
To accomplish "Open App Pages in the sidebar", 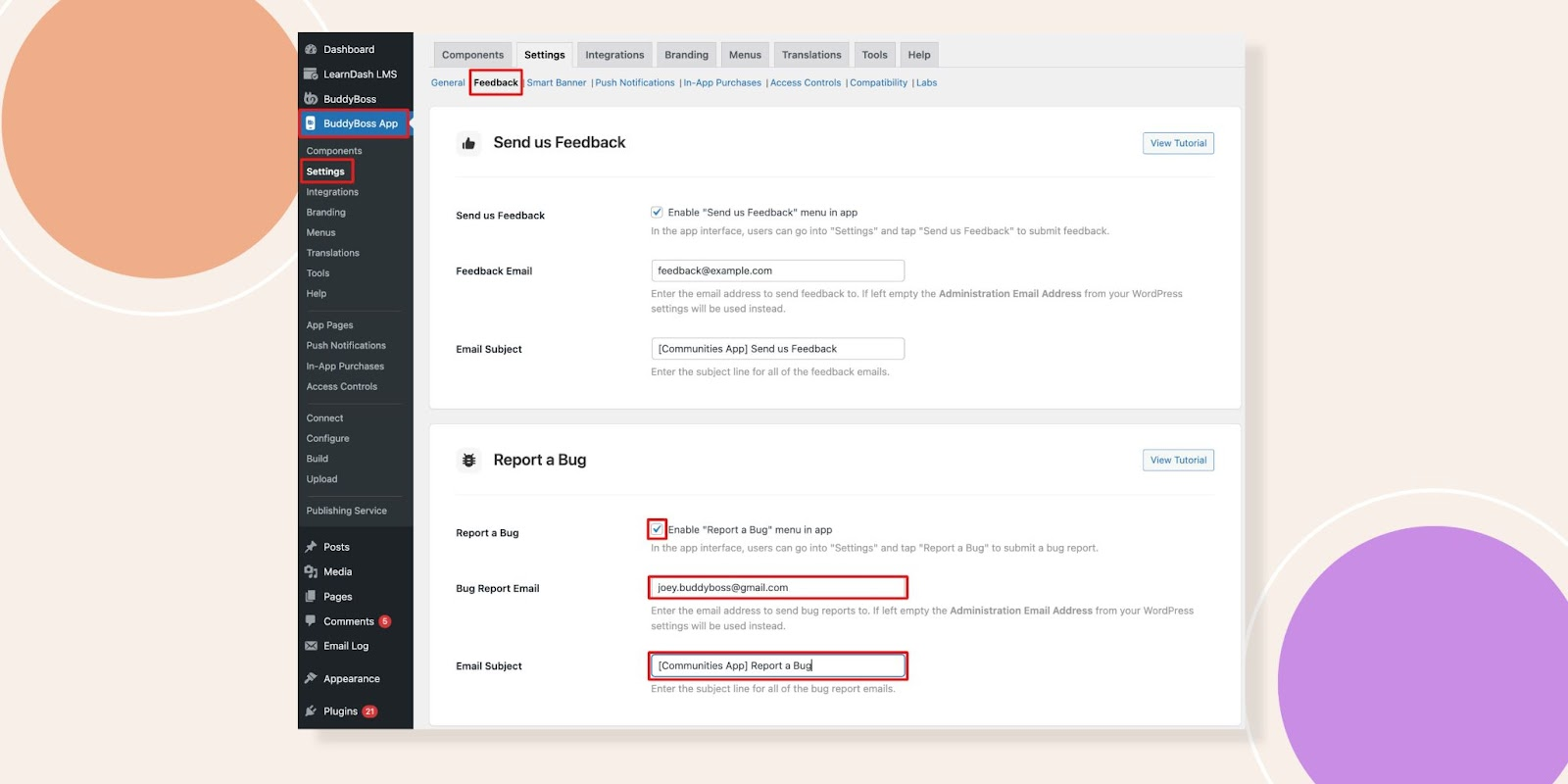I will 329,325.
